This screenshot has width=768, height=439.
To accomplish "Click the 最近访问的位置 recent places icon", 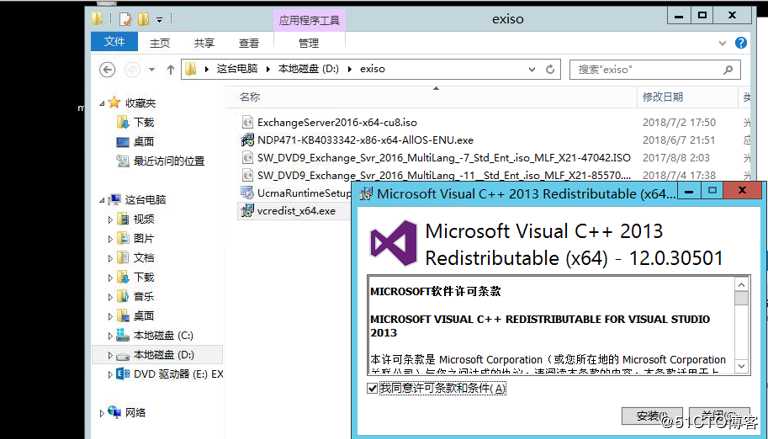I will [x=123, y=161].
